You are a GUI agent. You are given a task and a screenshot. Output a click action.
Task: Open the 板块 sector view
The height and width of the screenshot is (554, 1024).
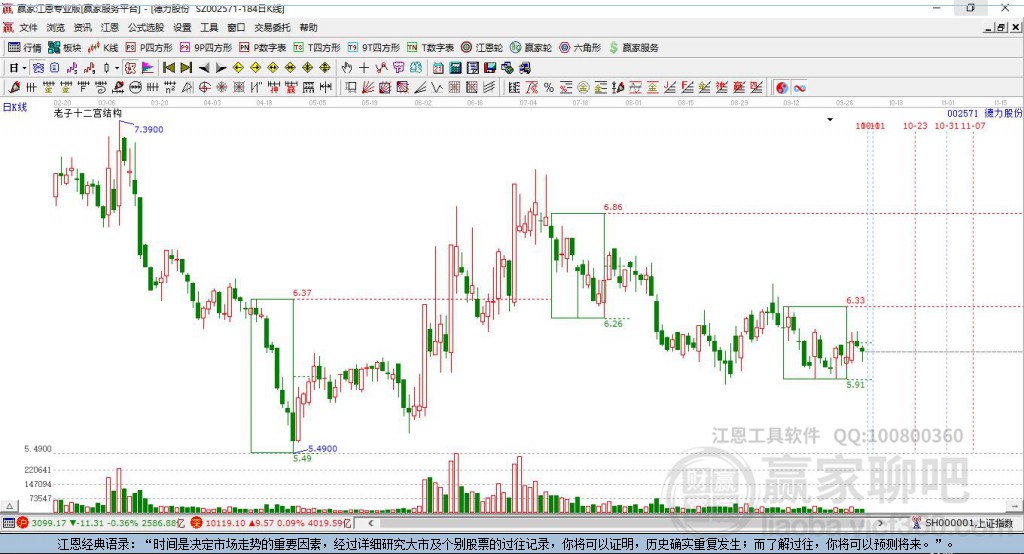coord(64,48)
